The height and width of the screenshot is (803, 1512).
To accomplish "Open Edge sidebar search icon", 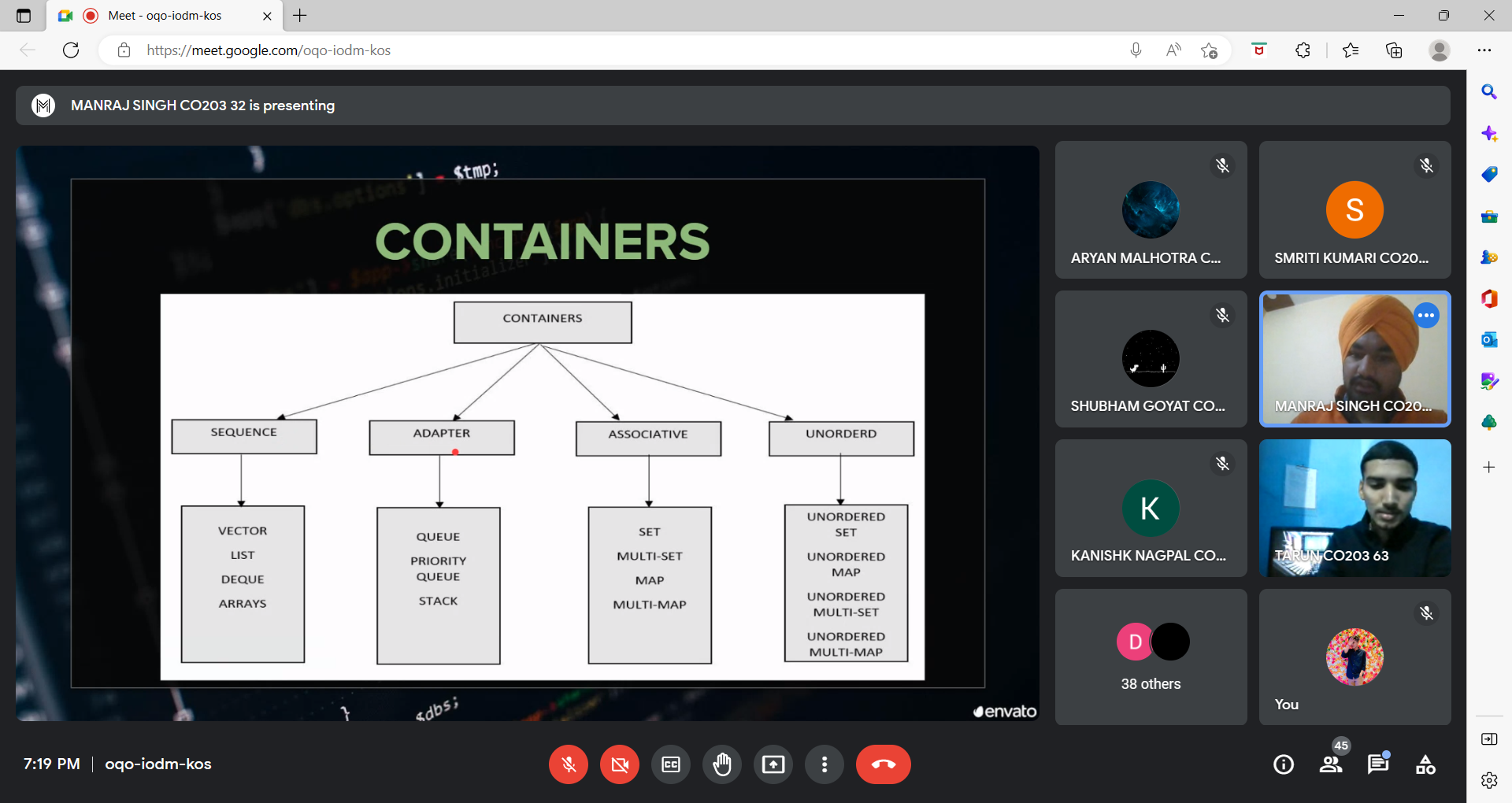I will (x=1488, y=92).
